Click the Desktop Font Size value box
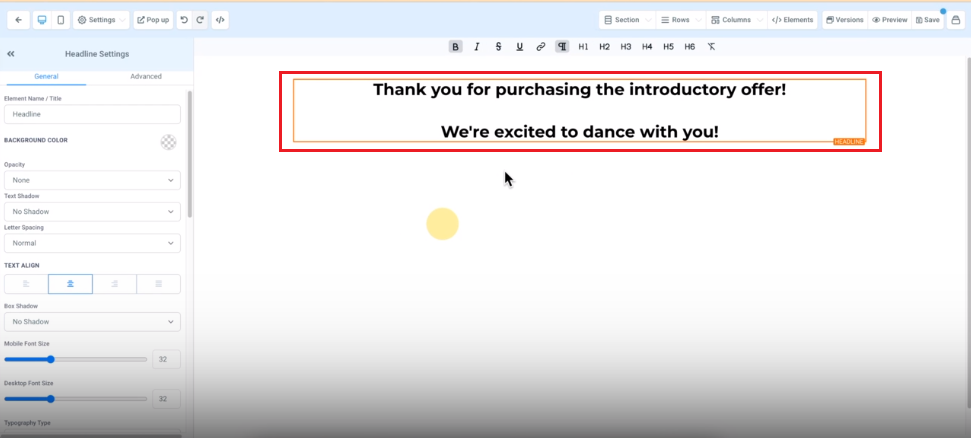This screenshot has width=971, height=438. coord(167,399)
